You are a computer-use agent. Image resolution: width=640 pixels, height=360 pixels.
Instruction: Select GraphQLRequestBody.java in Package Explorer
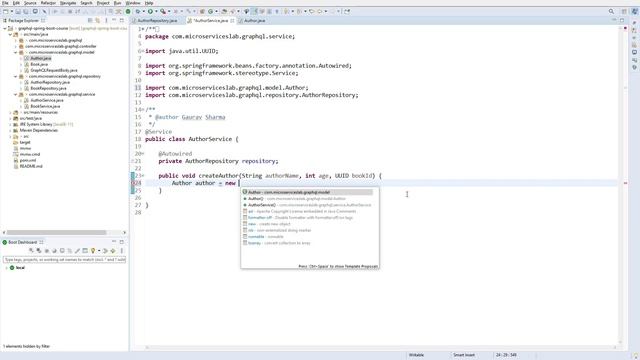(53, 71)
